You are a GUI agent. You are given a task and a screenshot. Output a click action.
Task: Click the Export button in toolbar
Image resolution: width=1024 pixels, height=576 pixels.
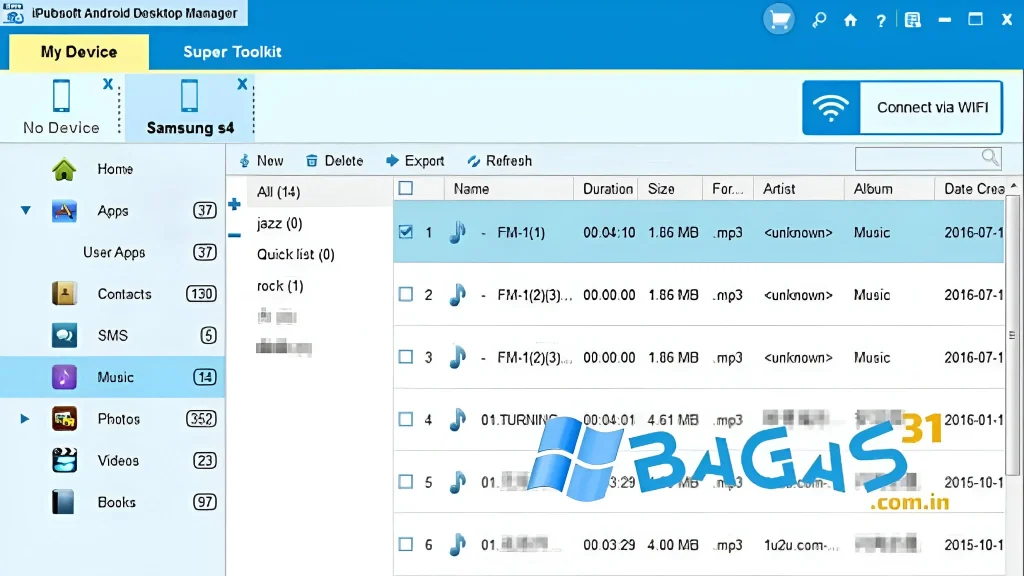(415, 161)
